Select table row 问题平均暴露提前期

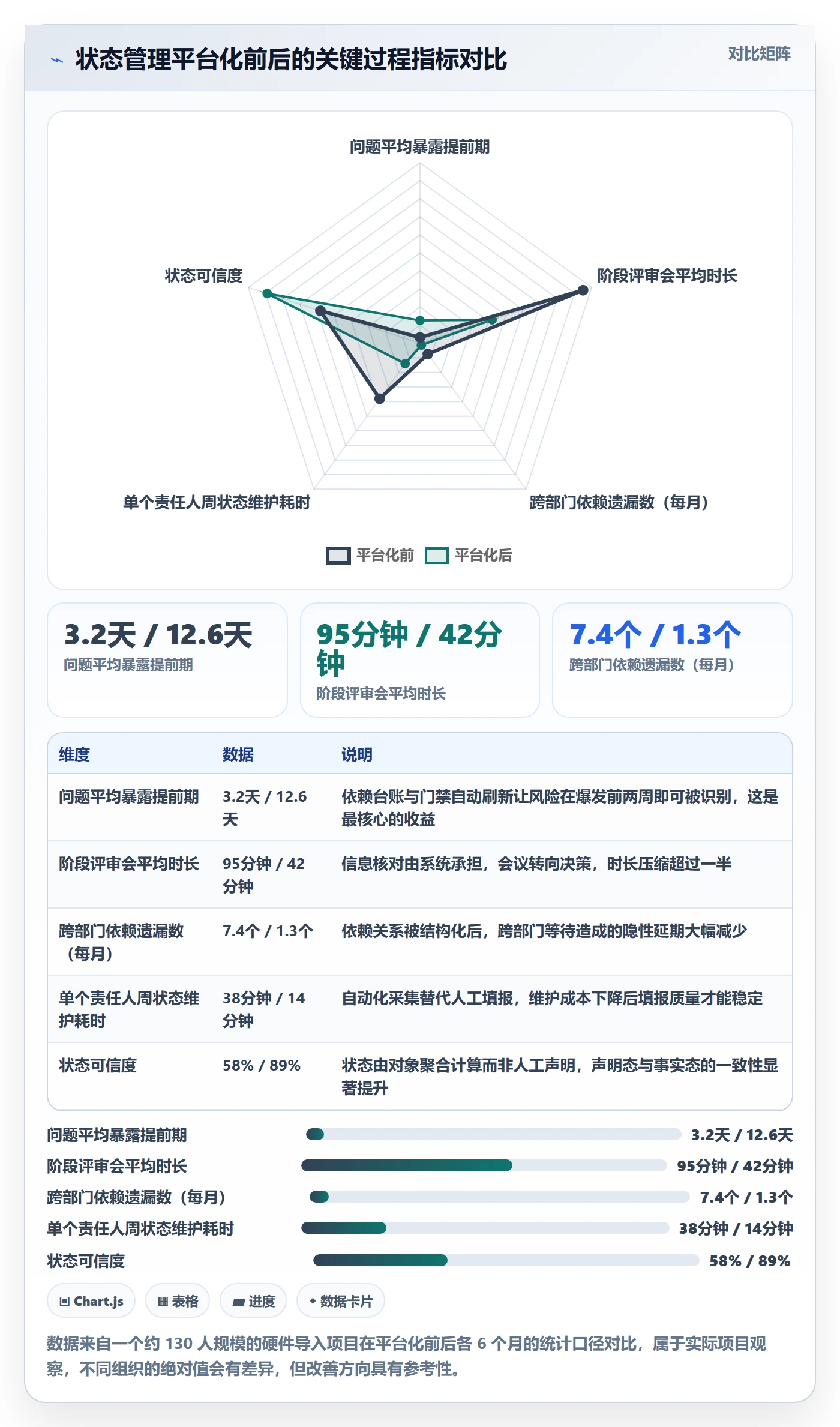420,807
